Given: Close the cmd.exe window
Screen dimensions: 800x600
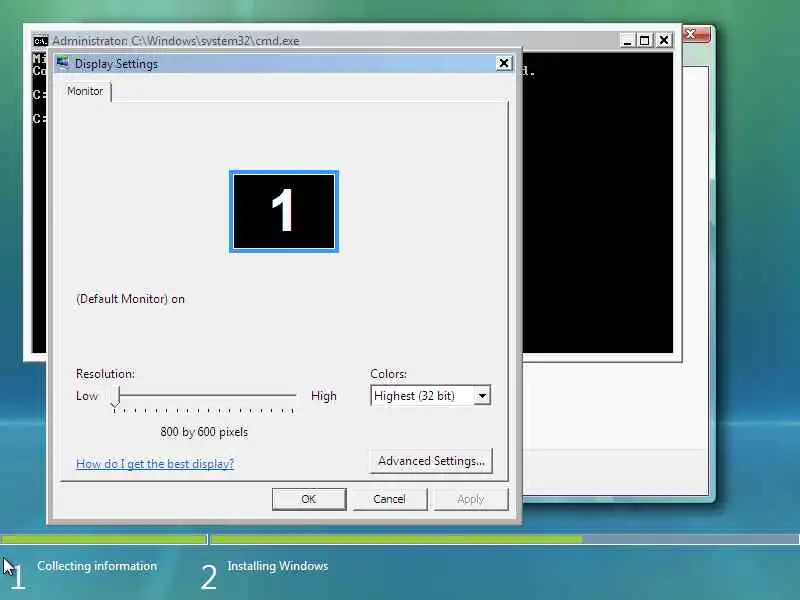Looking at the screenshot, I should tap(664, 40).
